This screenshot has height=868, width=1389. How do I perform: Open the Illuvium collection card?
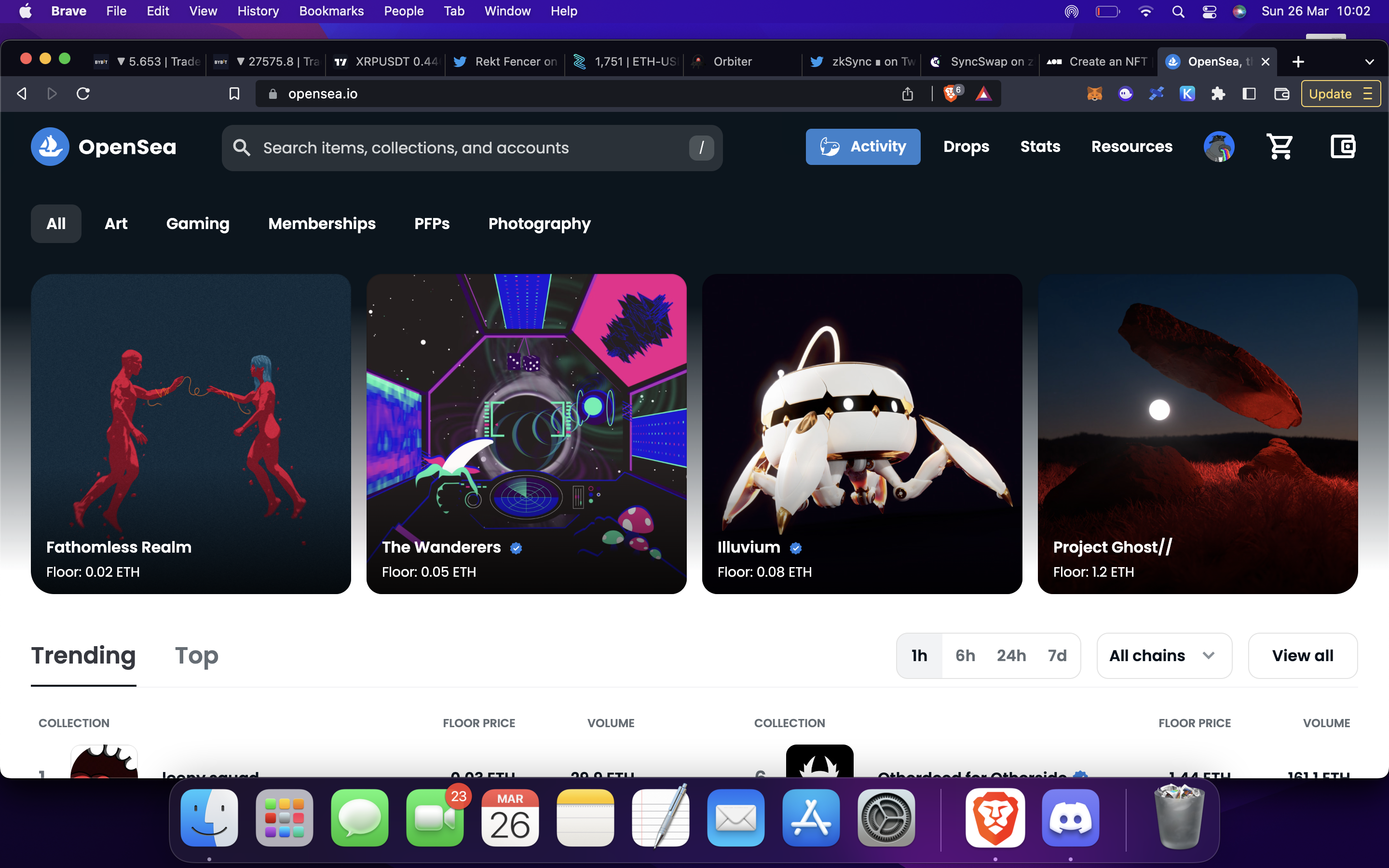click(862, 434)
